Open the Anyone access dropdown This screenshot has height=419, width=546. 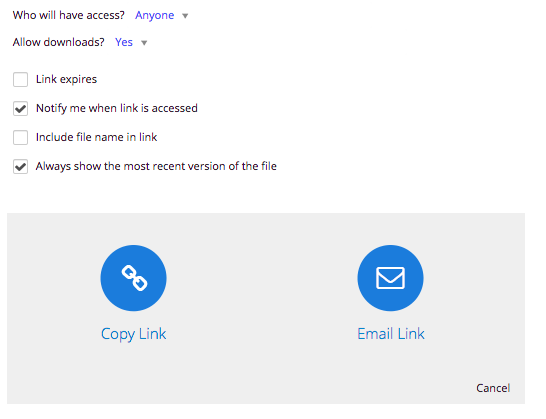(x=155, y=15)
